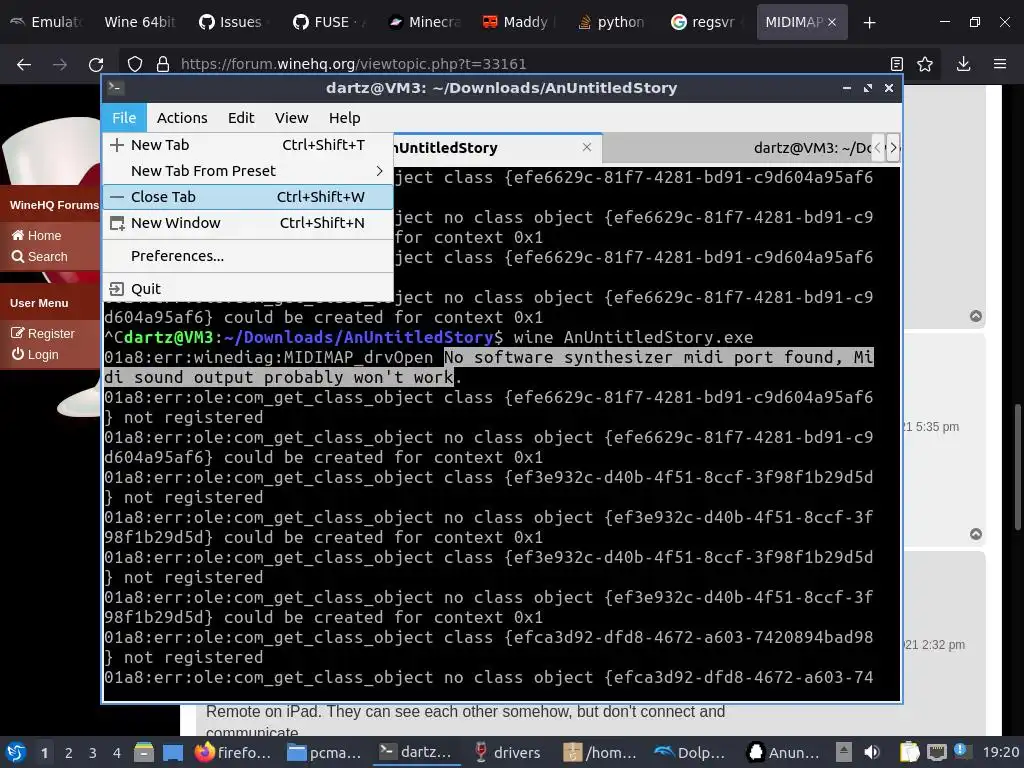
Task: Switch to the FUSE GitHub tab
Action: point(327,22)
